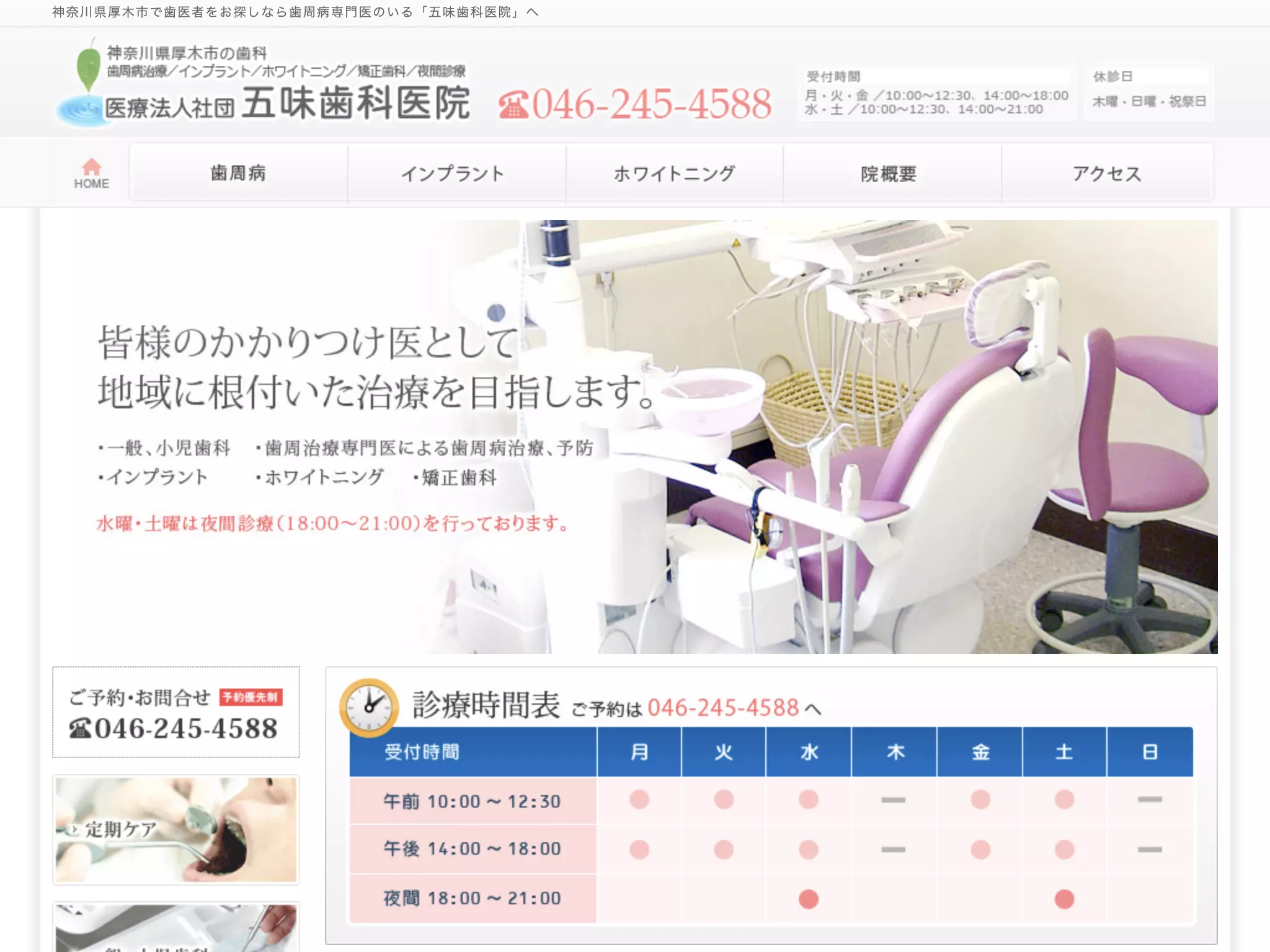Click the red dot for Wednesday night hours

809,899
